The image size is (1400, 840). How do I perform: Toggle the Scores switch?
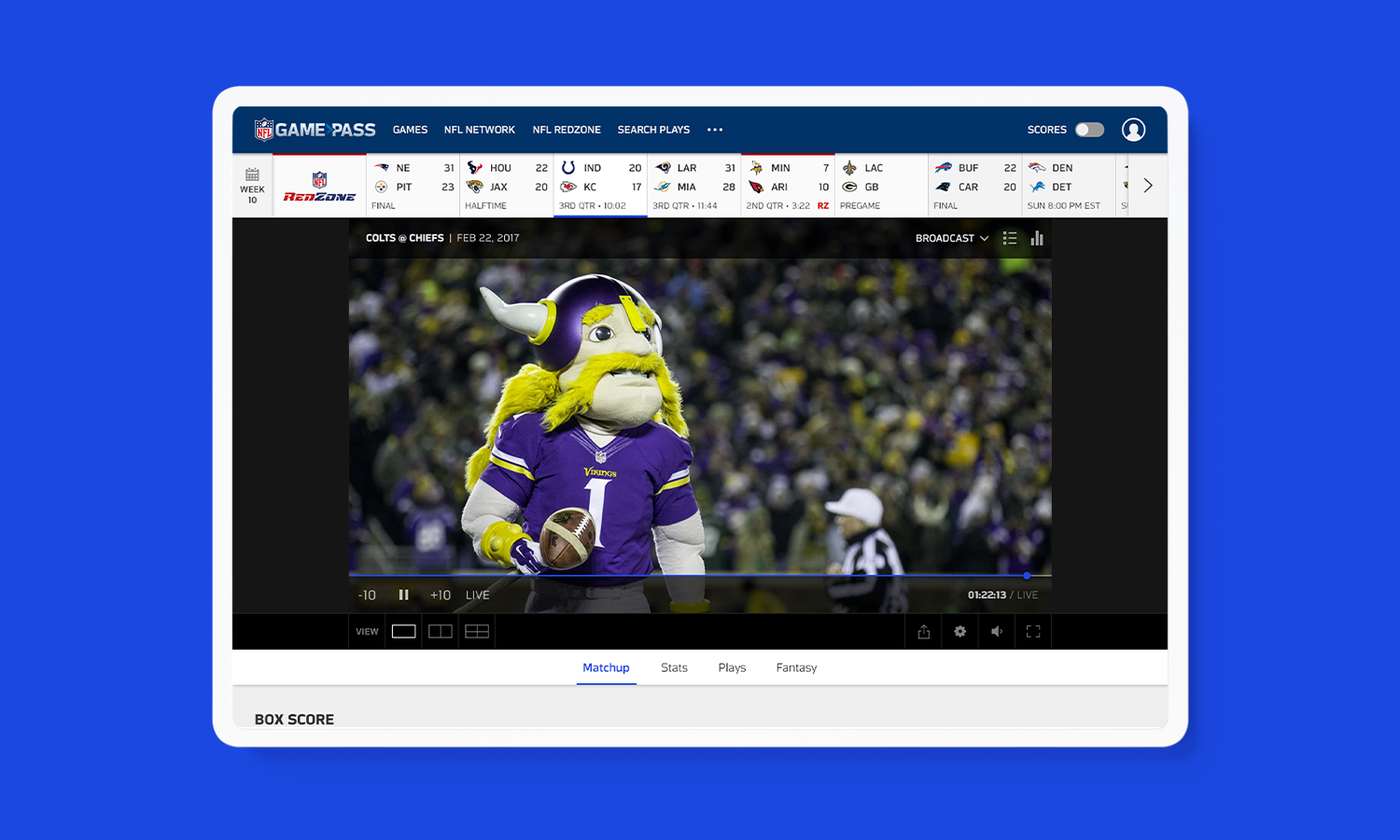point(1089,130)
